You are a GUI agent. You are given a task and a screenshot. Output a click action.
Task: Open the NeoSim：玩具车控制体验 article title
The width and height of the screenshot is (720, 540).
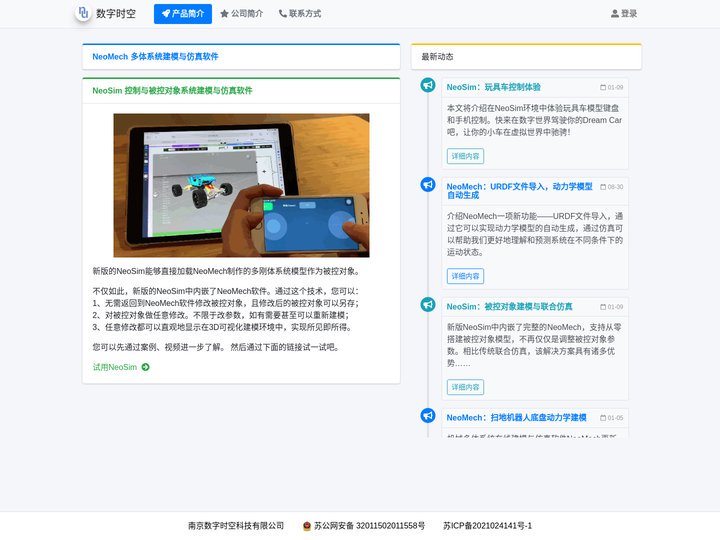point(494,87)
